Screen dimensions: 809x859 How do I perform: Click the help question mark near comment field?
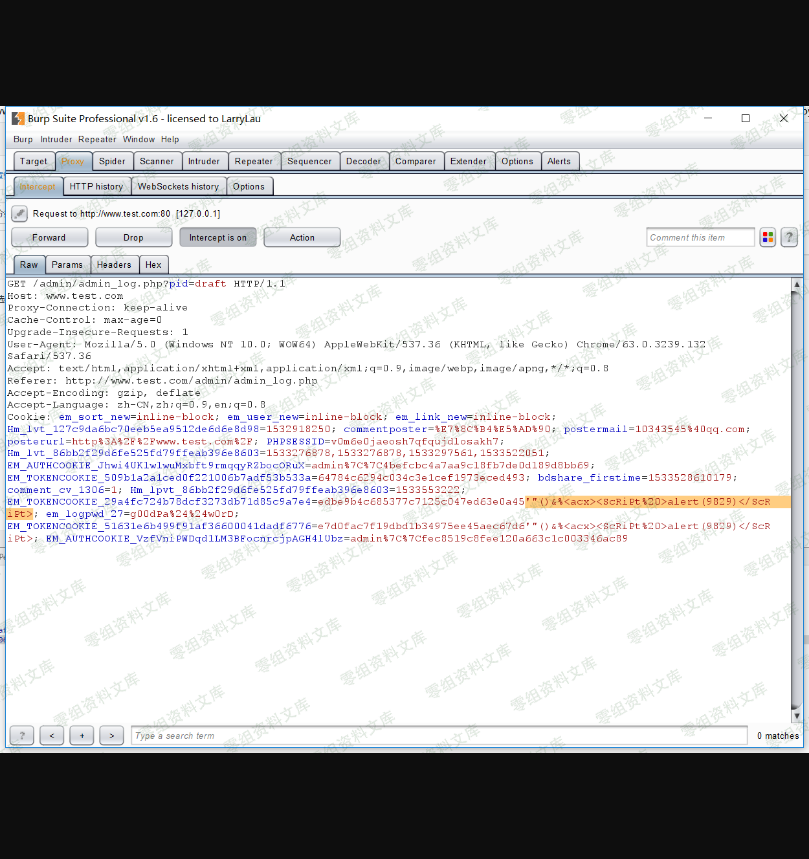click(789, 237)
